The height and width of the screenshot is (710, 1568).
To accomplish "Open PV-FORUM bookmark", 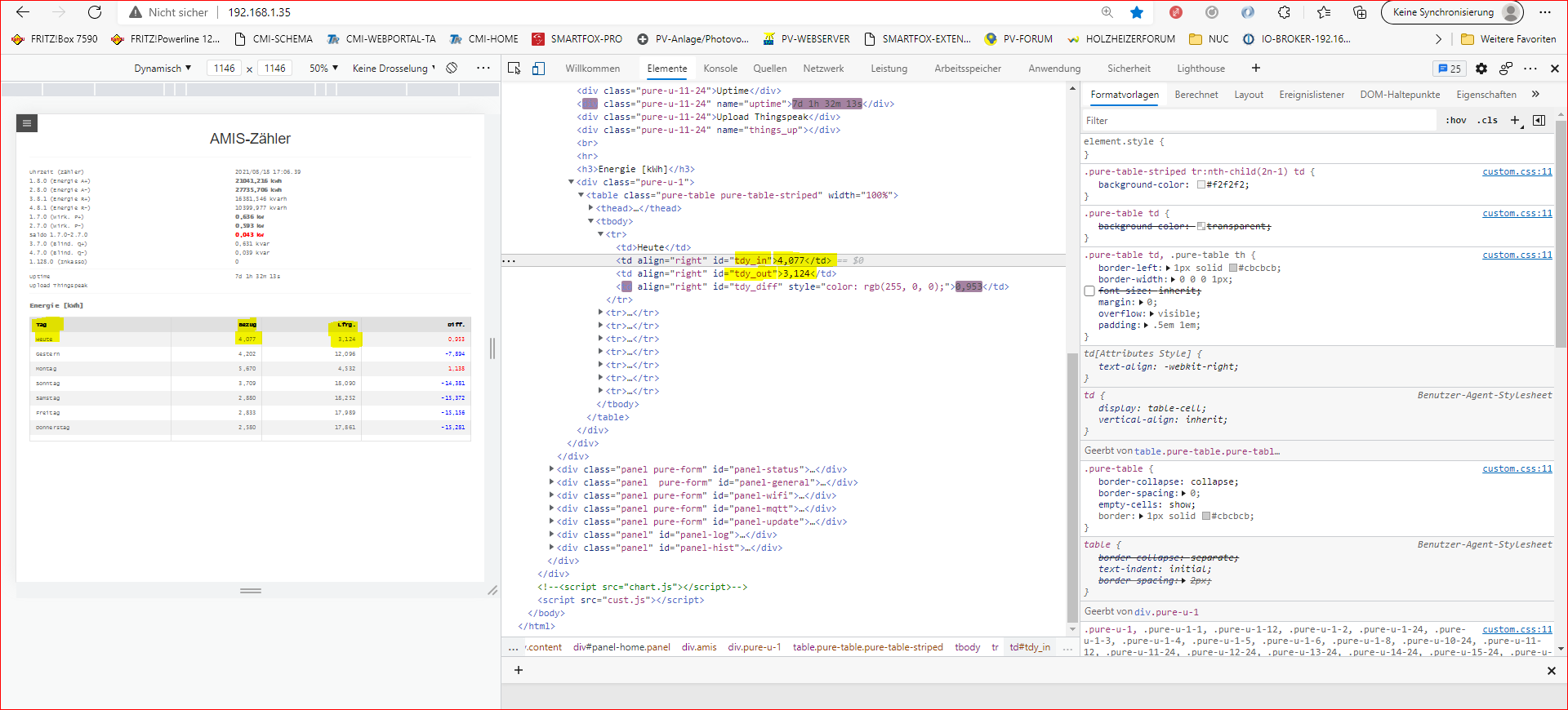I will tap(1019, 39).
